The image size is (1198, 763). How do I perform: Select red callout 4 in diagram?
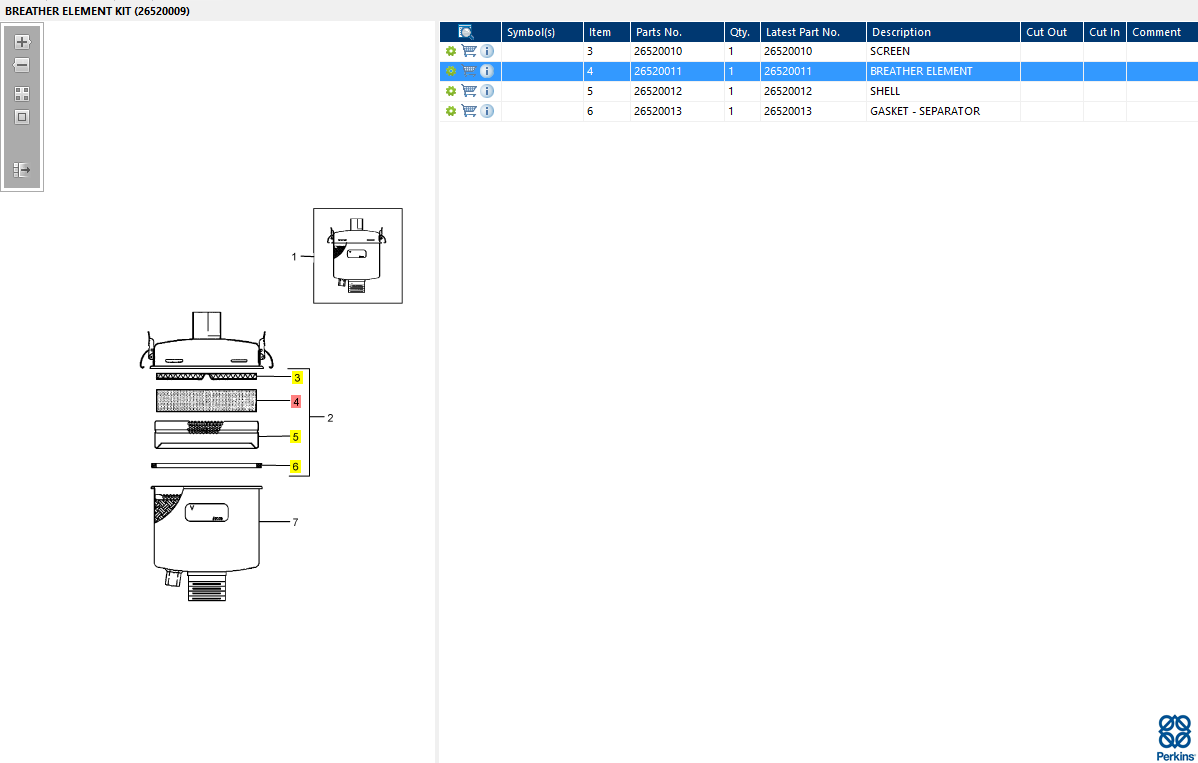coord(296,402)
